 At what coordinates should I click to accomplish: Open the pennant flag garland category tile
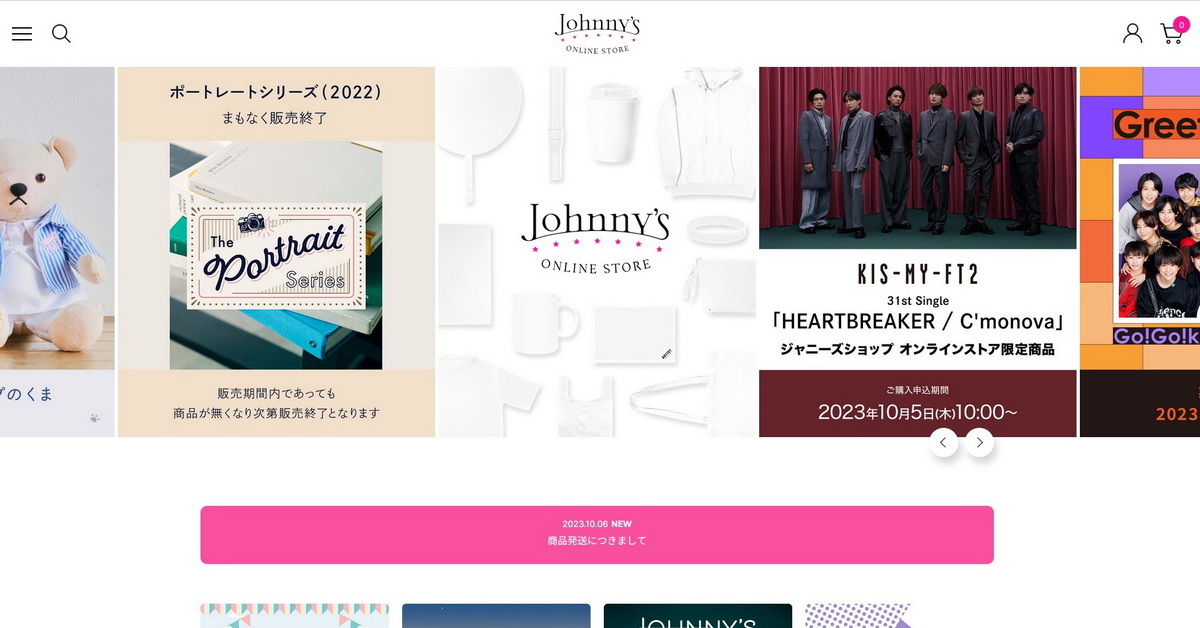[294, 615]
